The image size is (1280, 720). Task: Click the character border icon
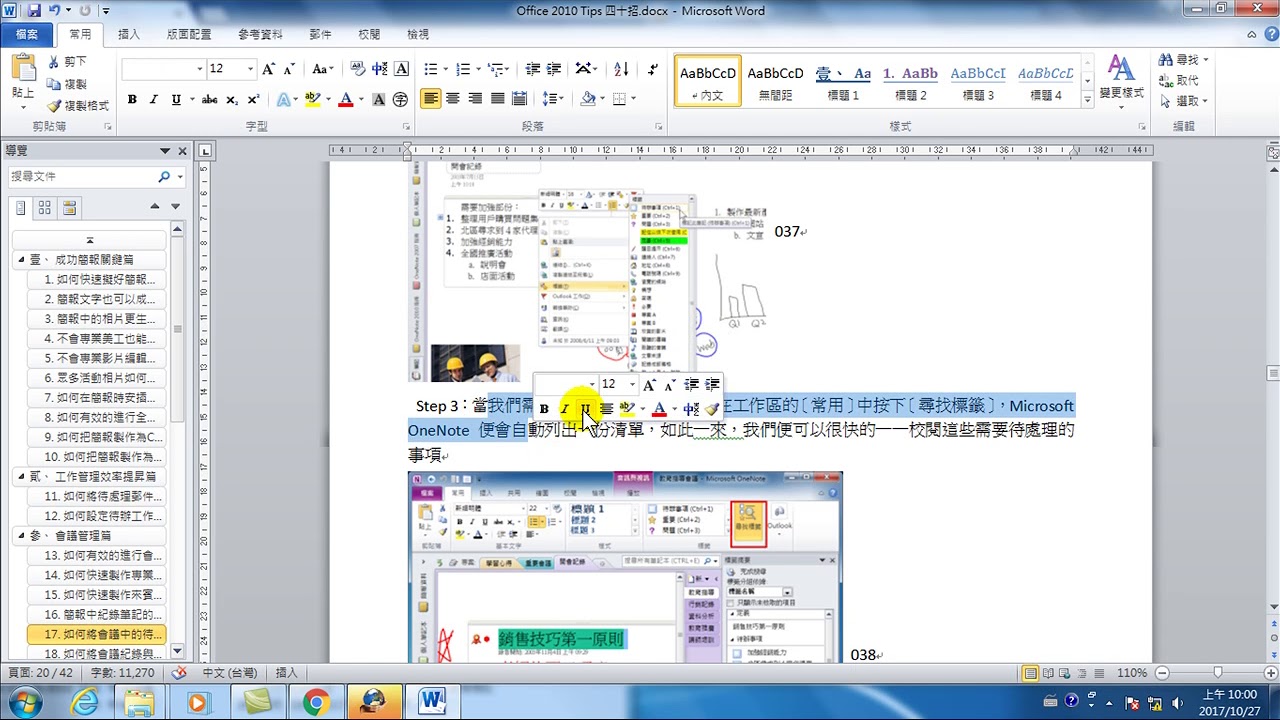401,69
